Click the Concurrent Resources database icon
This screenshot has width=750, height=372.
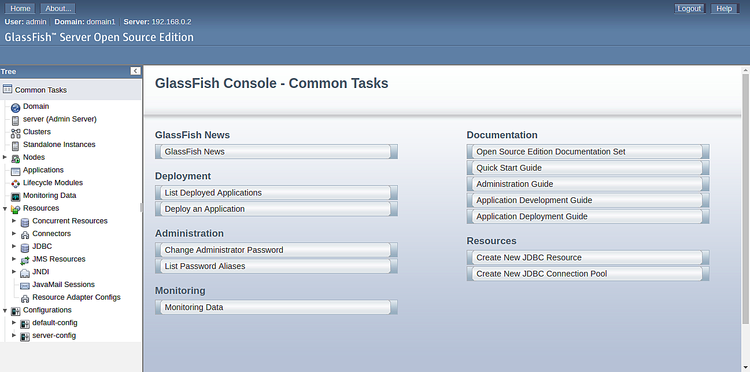25,222
